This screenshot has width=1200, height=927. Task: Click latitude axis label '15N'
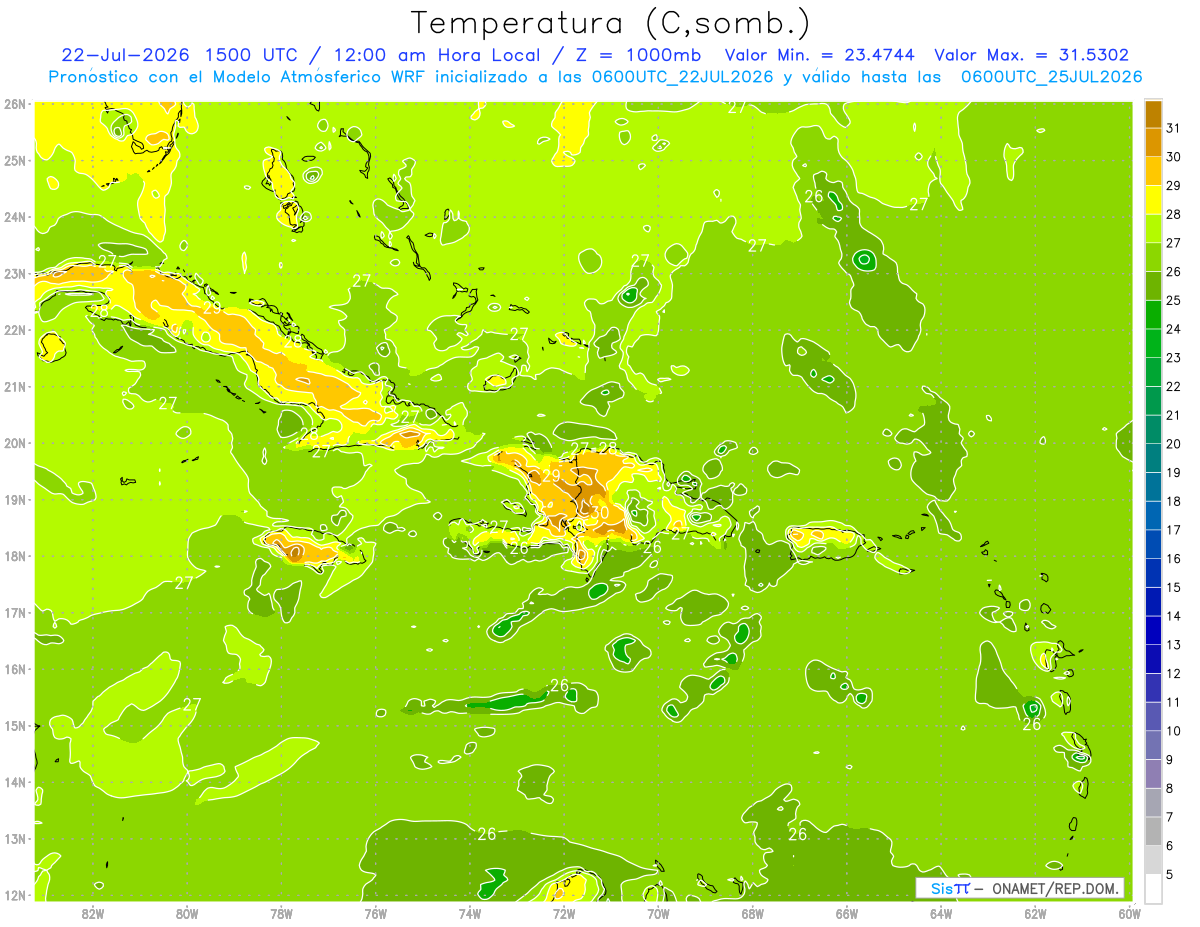pyautogui.click(x=14, y=725)
